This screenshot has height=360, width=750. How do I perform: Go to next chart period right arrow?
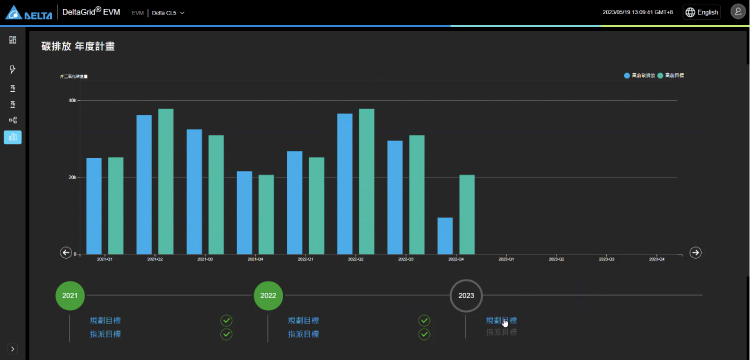click(x=695, y=252)
